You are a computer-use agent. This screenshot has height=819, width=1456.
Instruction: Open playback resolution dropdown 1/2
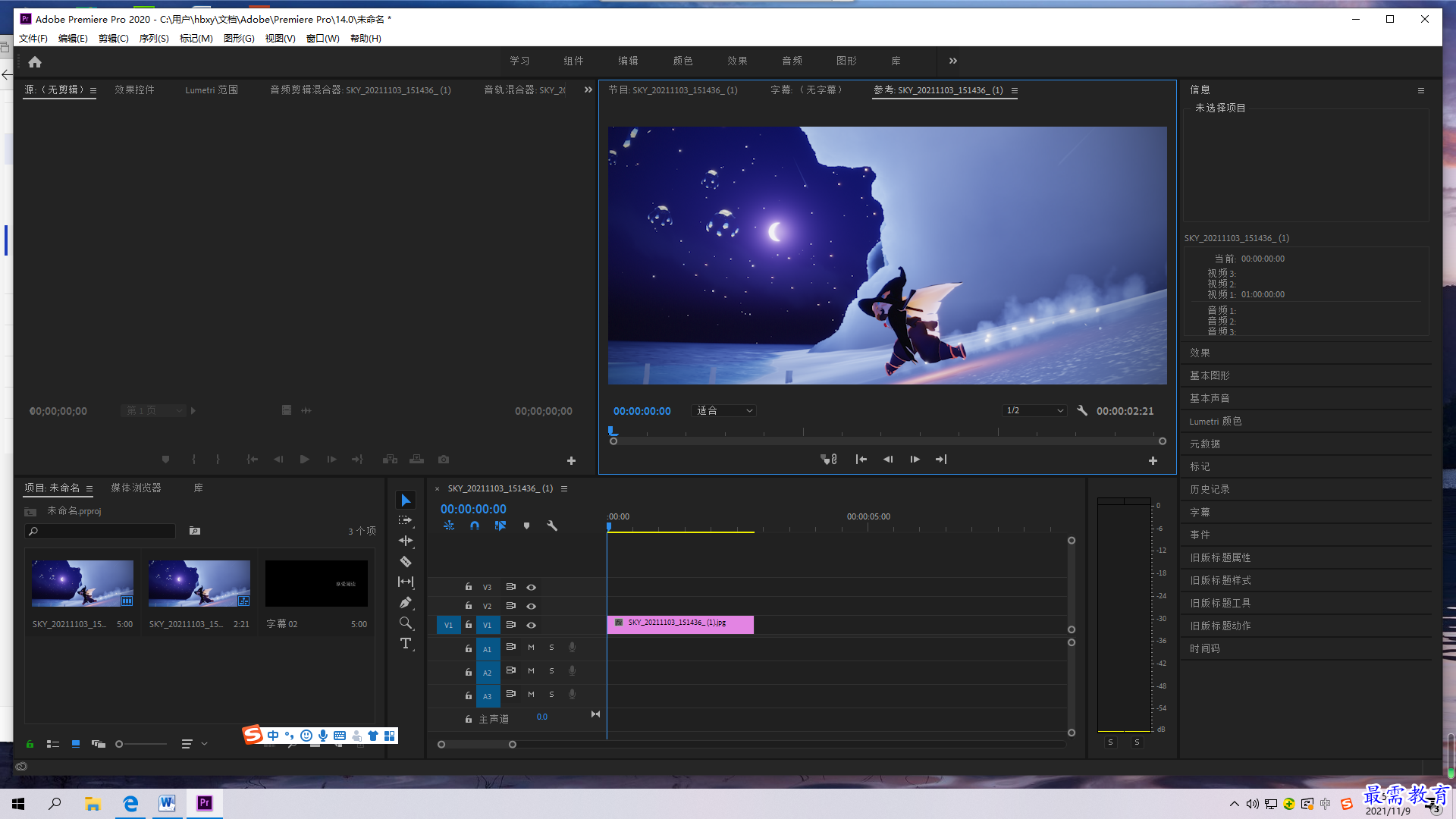point(1034,410)
